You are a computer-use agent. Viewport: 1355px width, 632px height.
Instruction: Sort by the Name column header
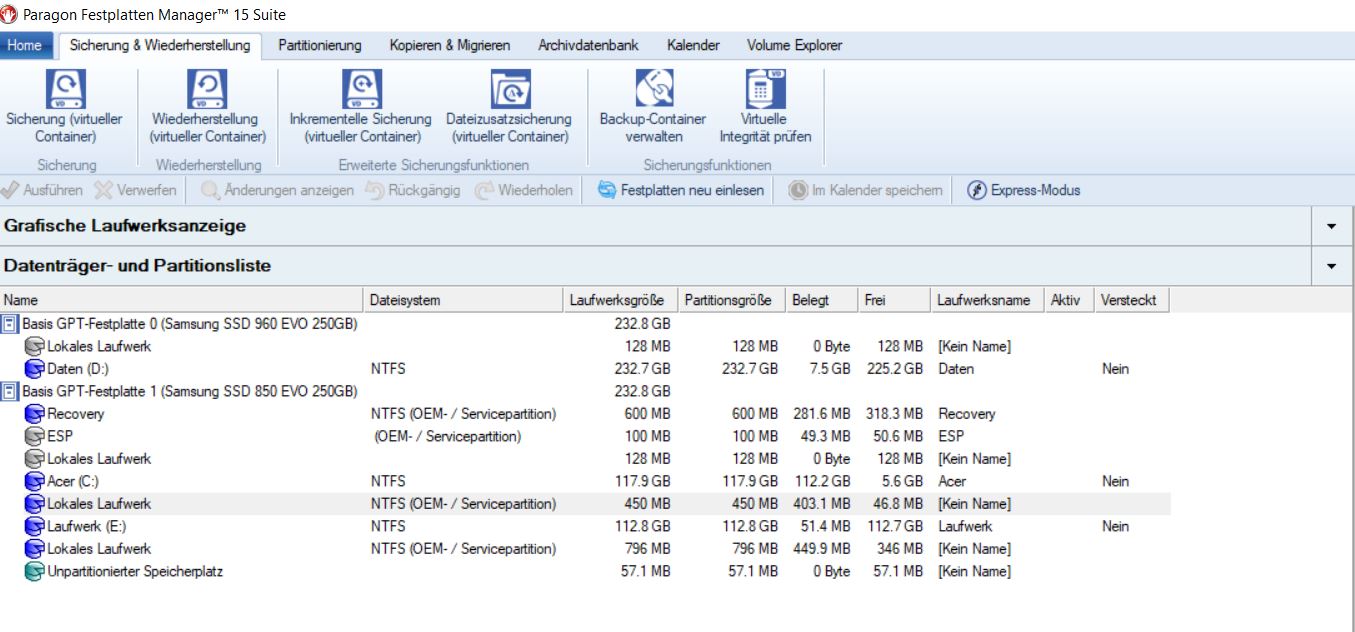(181, 300)
